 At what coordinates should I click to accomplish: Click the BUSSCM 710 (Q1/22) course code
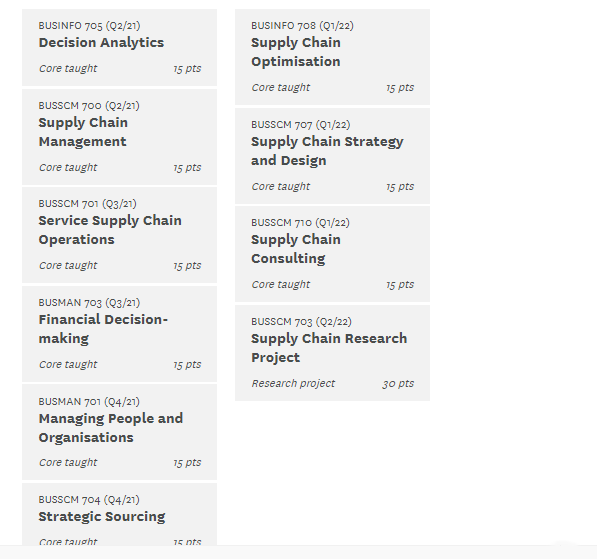point(300,222)
